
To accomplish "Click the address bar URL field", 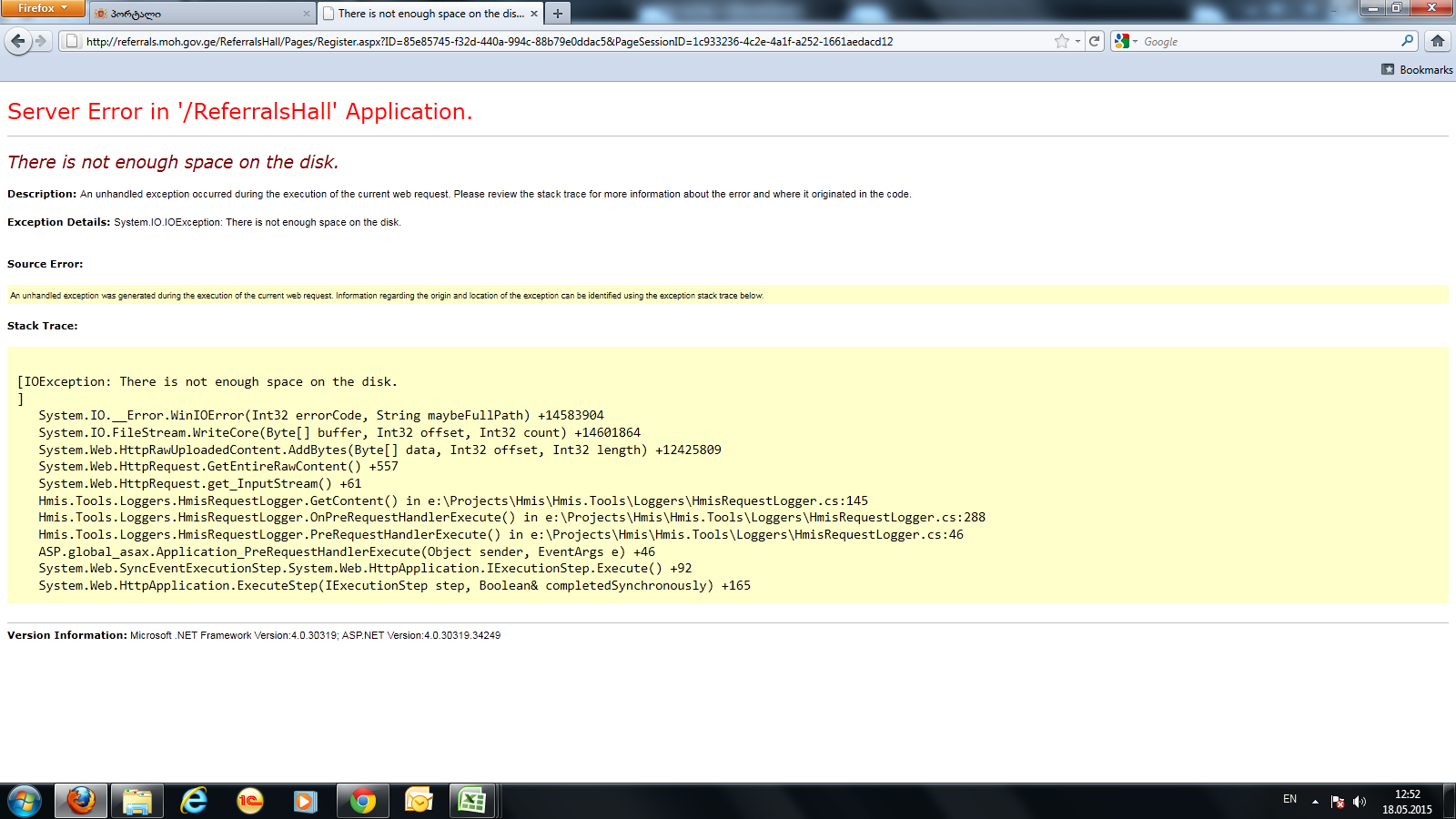I will [546, 41].
